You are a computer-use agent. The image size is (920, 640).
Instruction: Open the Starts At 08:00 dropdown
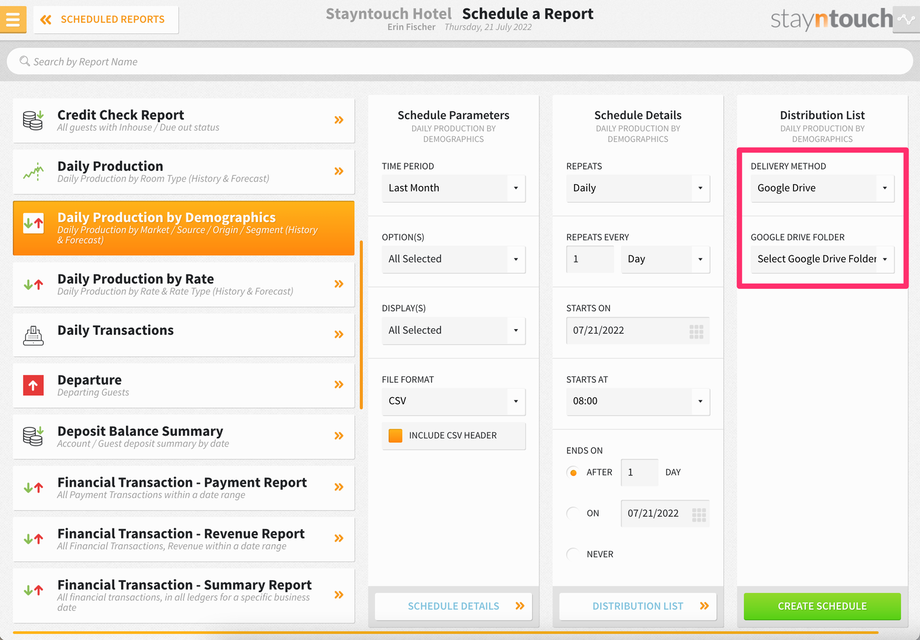(x=638, y=401)
